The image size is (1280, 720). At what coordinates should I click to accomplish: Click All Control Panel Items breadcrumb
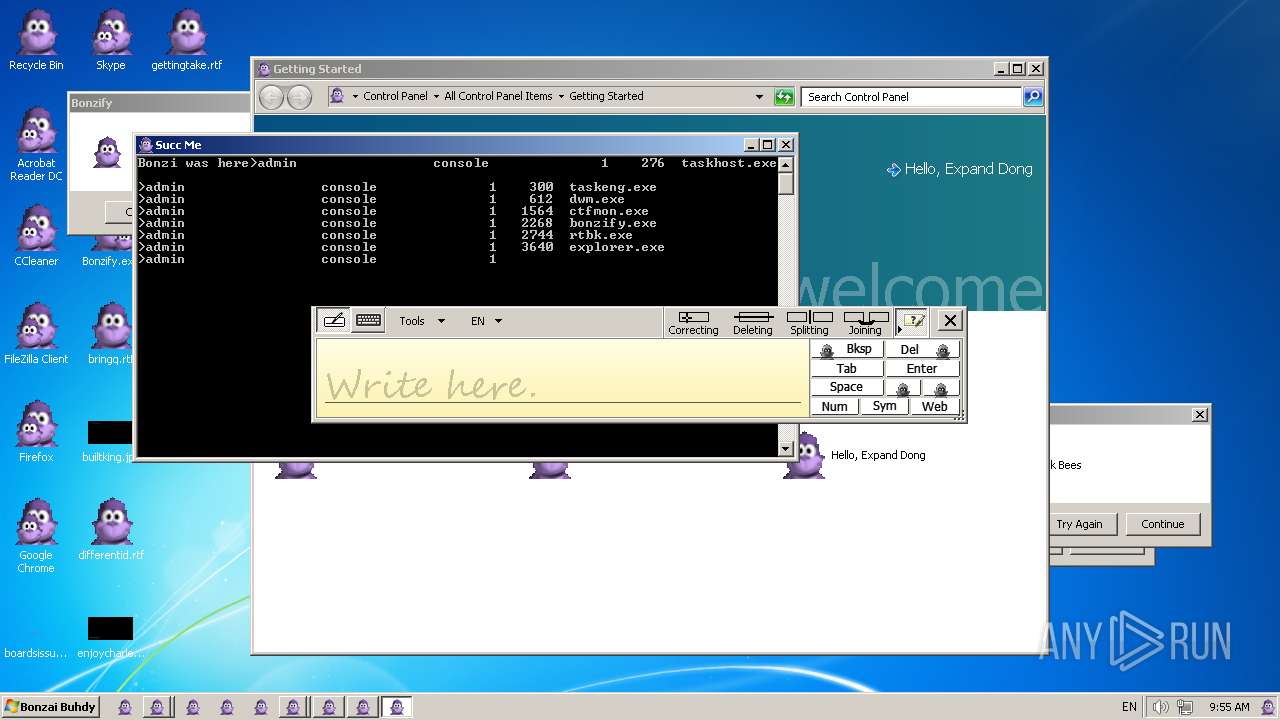click(x=498, y=96)
